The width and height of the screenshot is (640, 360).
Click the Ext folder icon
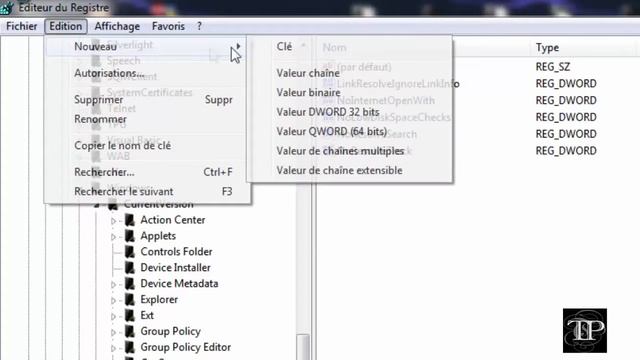point(130,316)
